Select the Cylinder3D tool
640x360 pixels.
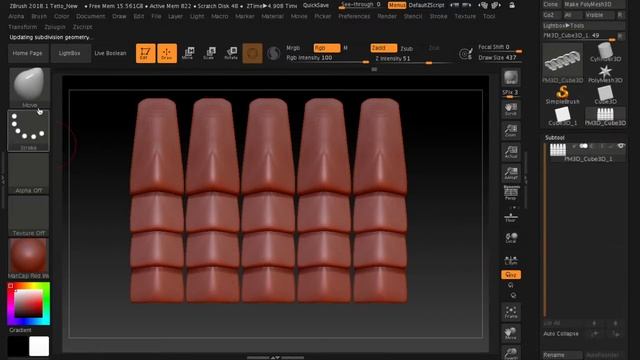605,53
